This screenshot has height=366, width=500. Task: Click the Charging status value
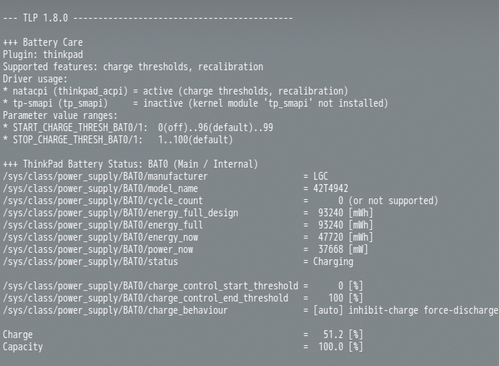pyautogui.click(x=333, y=262)
